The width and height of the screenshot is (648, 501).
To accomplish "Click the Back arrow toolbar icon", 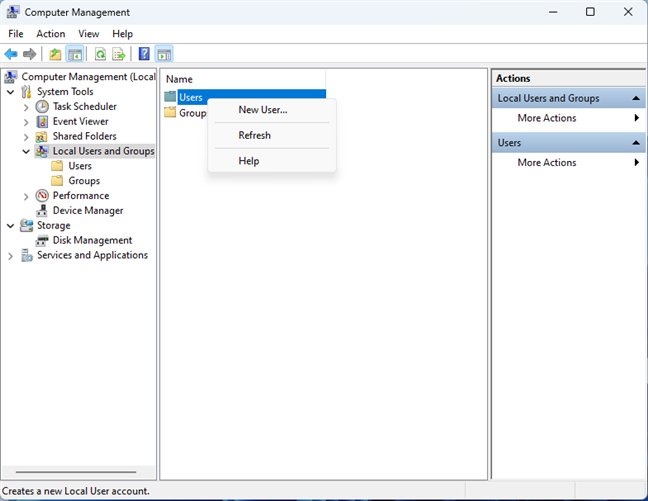I will [x=11, y=54].
